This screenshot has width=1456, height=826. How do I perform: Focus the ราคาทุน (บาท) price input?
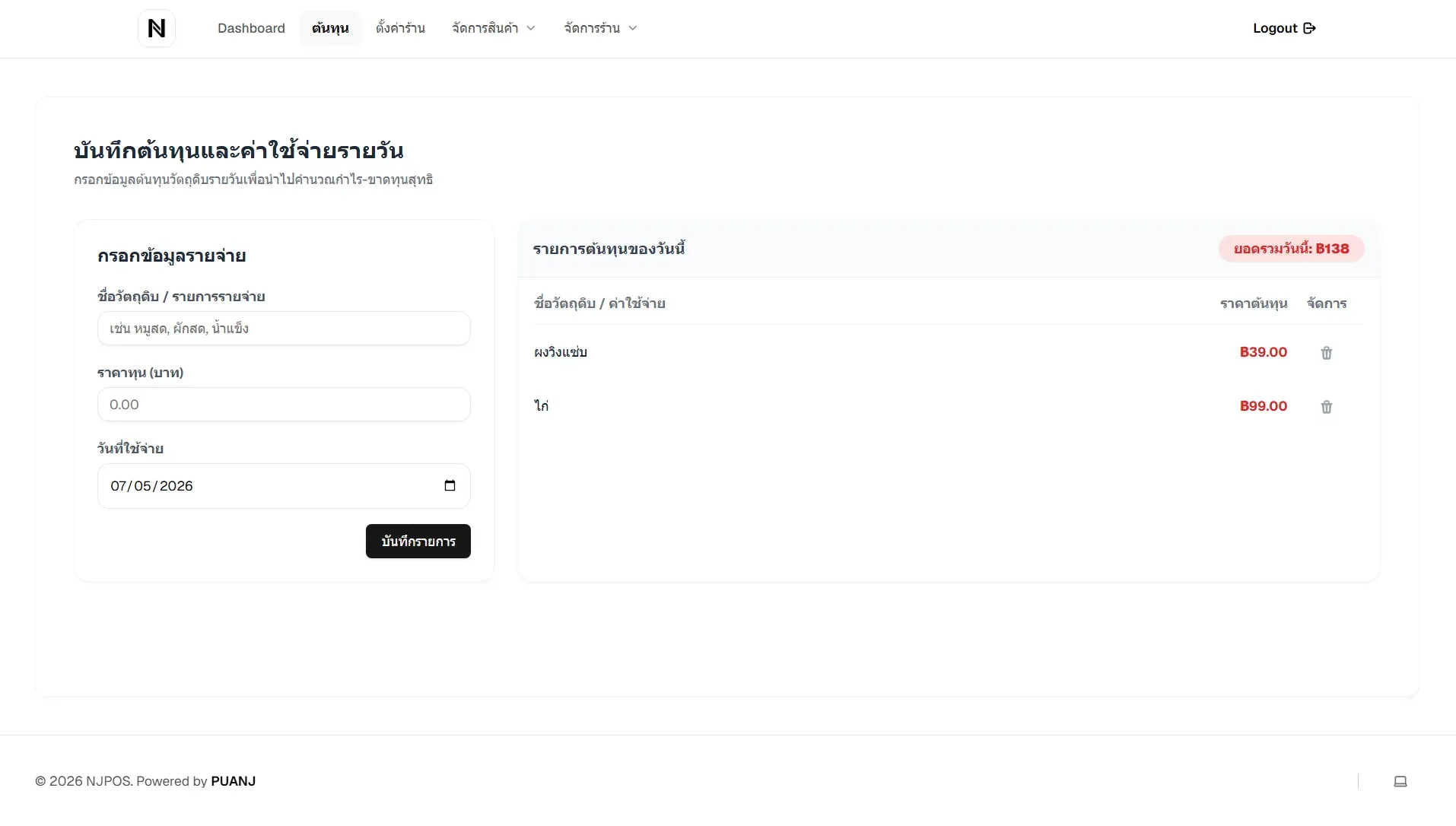tap(284, 404)
